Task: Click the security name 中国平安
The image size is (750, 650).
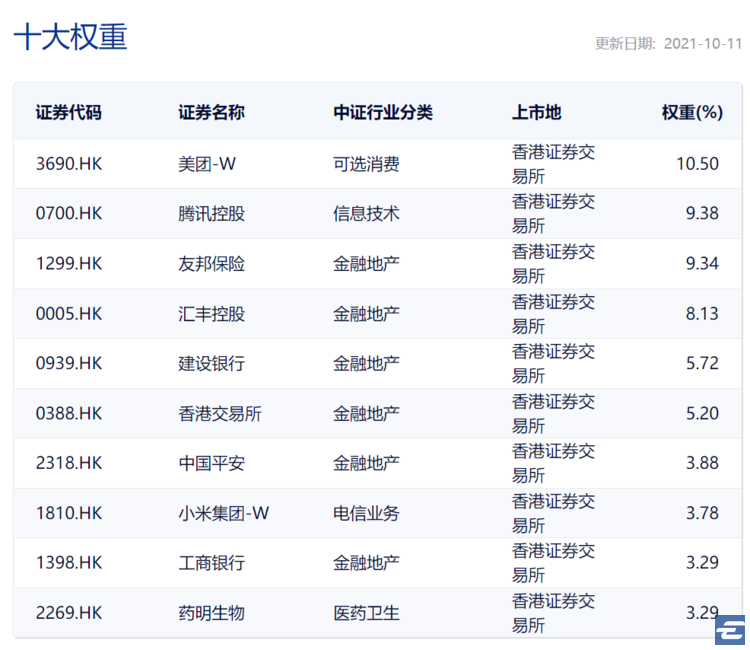Action: (x=211, y=463)
